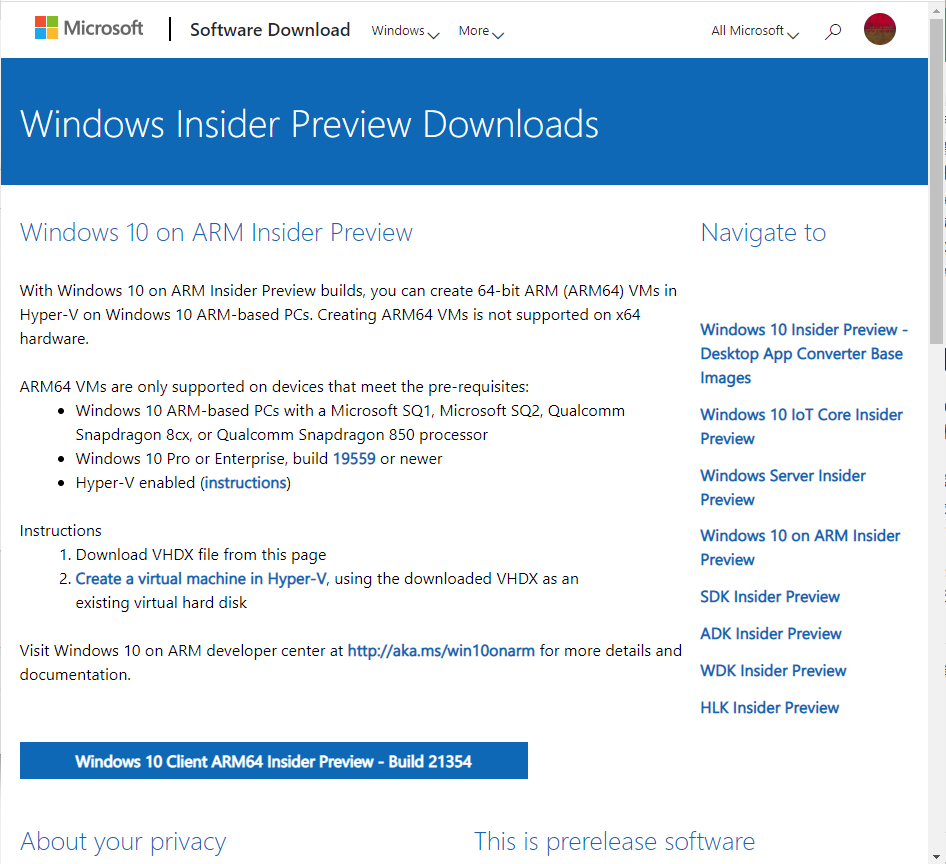Click the Navigate to heading

pos(763,232)
